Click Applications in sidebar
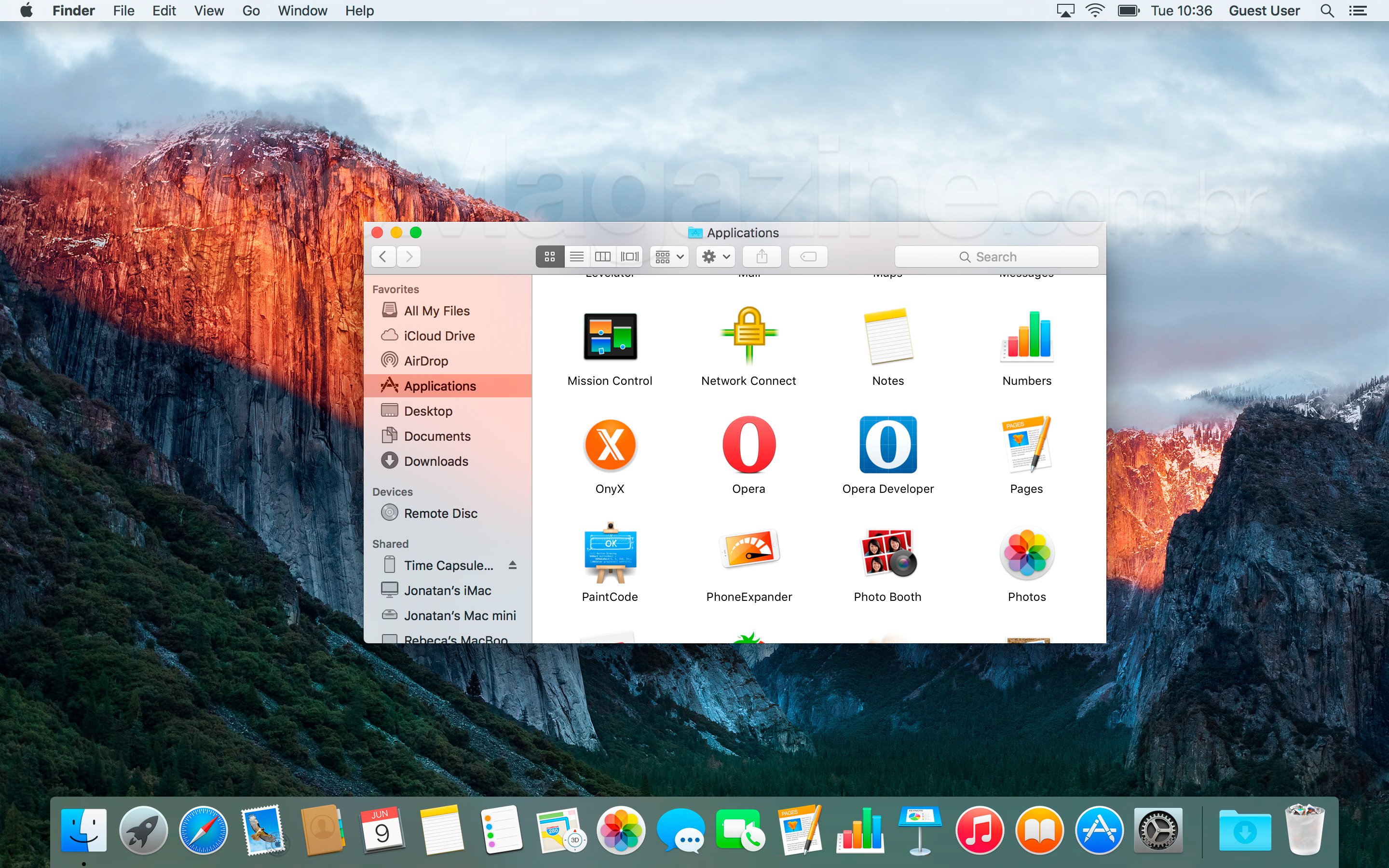Image resolution: width=1389 pixels, height=868 pixels. [x=440, y=385]
